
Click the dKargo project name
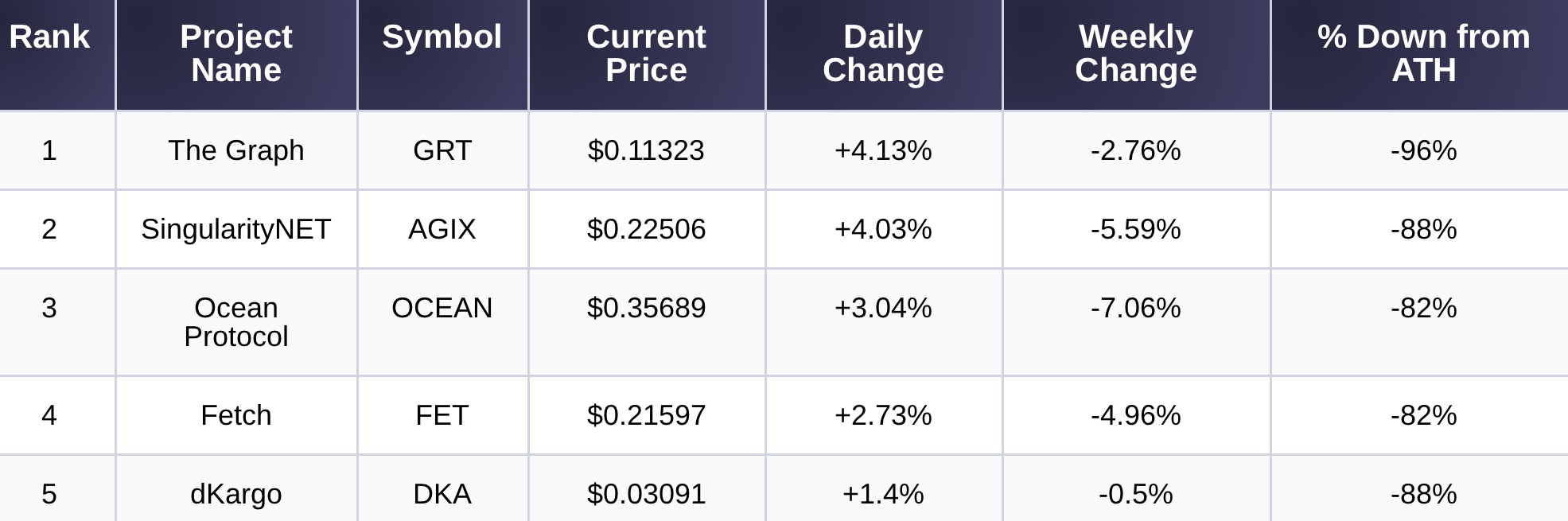click(236, 494)
